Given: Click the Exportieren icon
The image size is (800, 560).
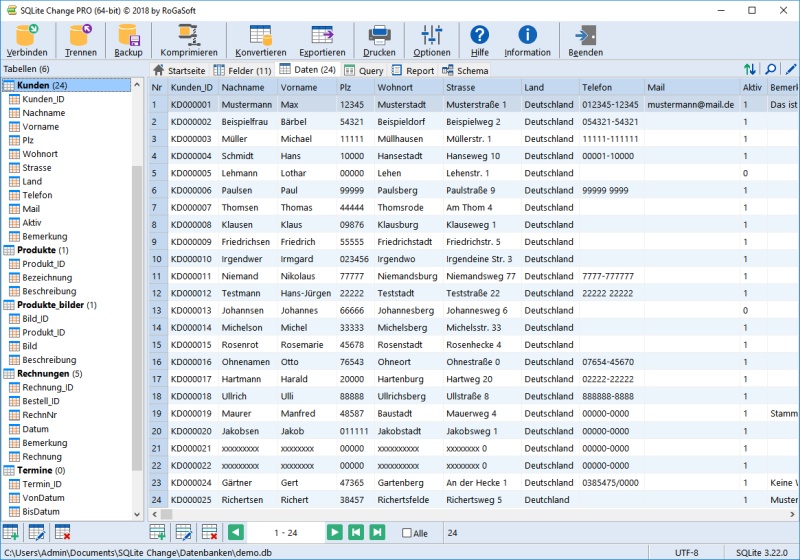Looking at the screenshot, I should coord(322,36).
